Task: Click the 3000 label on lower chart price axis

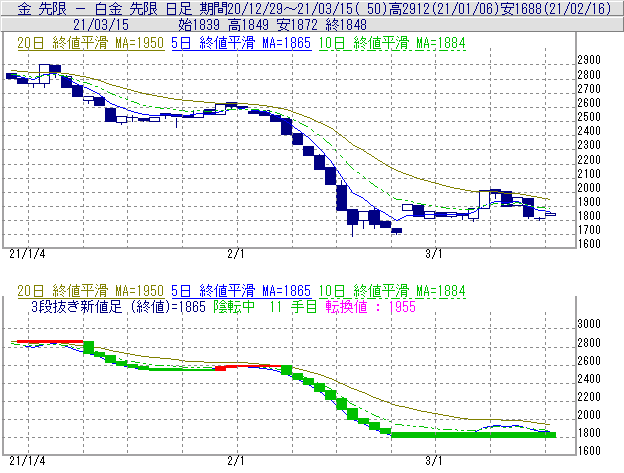Action: tap(589, 323)
